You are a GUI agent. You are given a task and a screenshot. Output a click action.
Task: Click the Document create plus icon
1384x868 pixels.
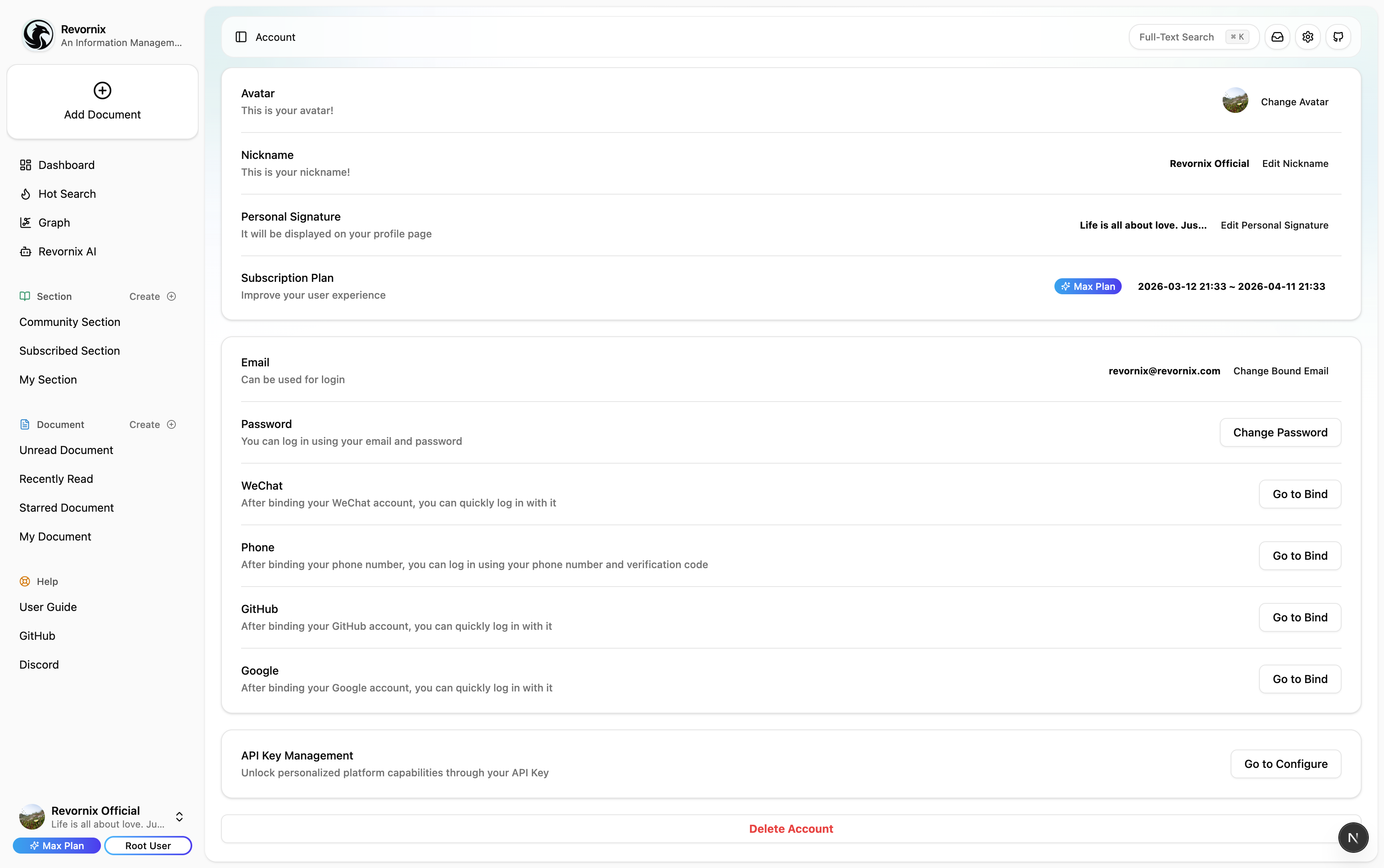[x=171, y=424]
